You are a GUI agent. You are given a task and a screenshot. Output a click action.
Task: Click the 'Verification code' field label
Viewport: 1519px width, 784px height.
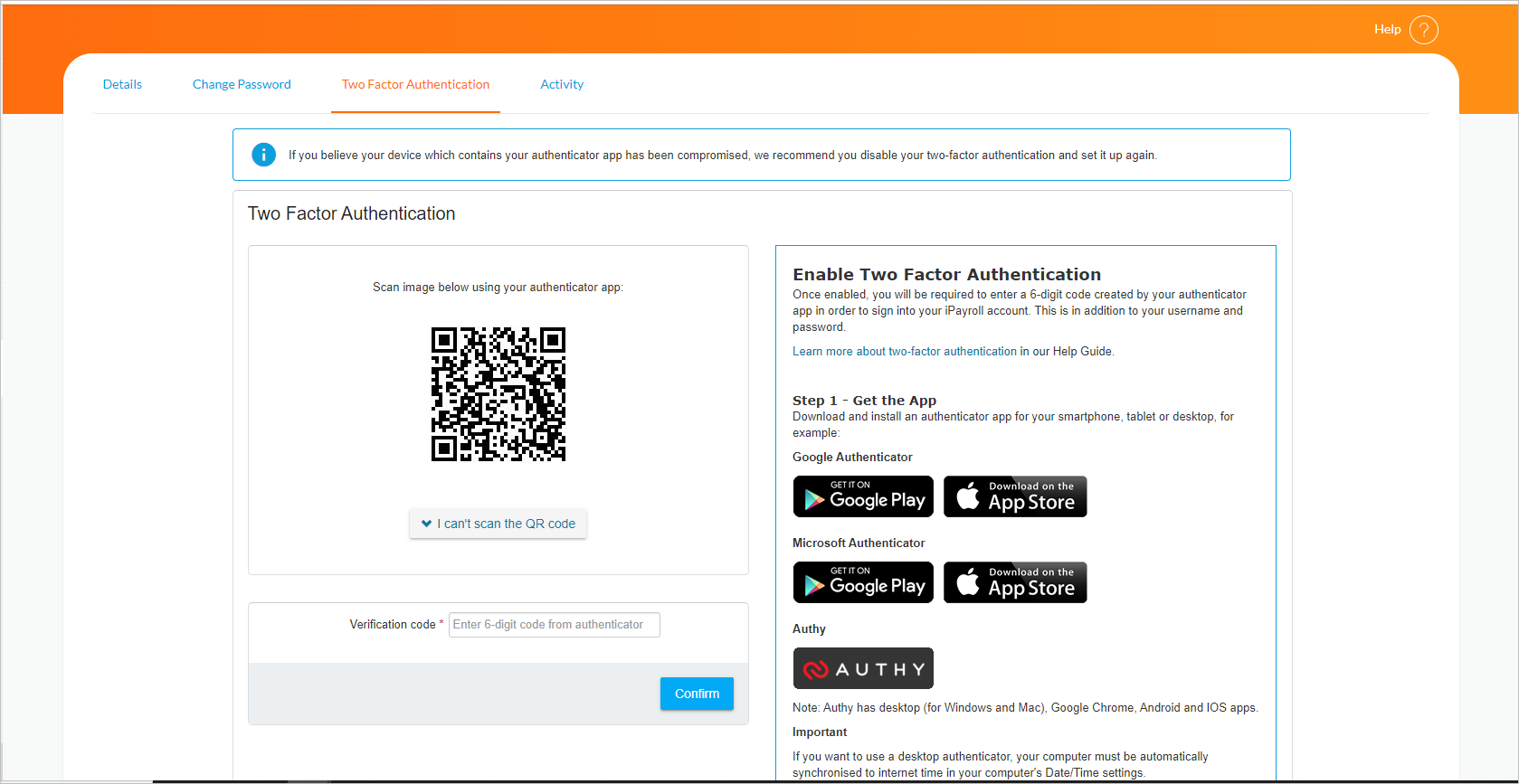[393, 625]
